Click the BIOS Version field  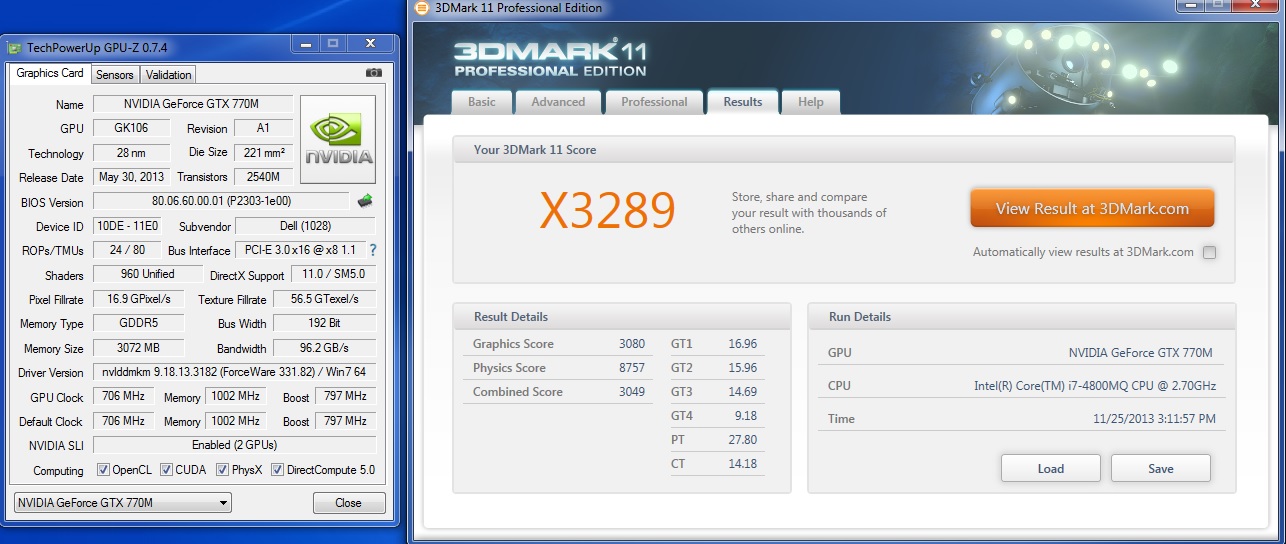click(x=221, y=201)
